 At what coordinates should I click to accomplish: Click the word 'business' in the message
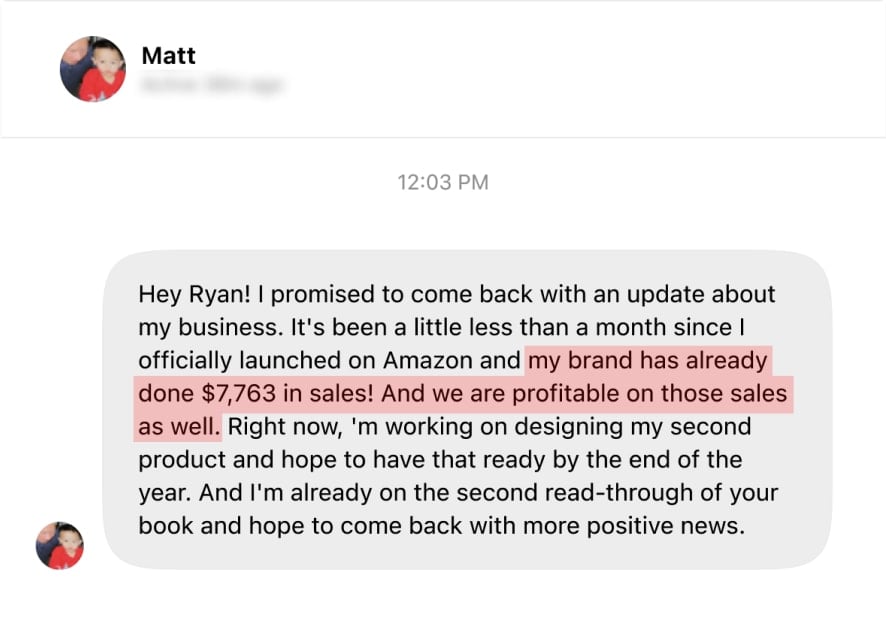point(229,328)
